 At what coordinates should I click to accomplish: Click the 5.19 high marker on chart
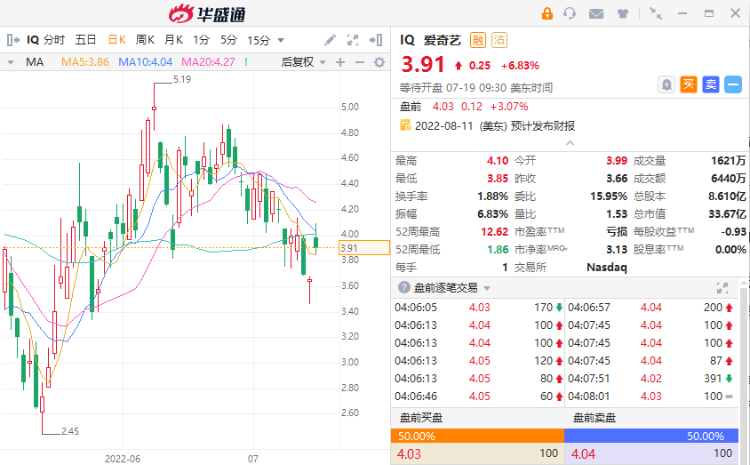[182, 79]
